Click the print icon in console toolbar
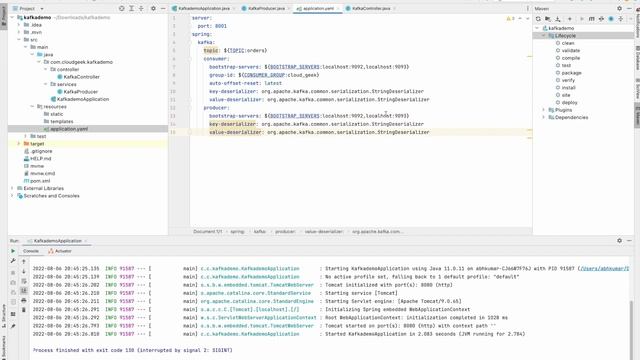This screenshot has height=360, width=640. (x=24, y=300)
